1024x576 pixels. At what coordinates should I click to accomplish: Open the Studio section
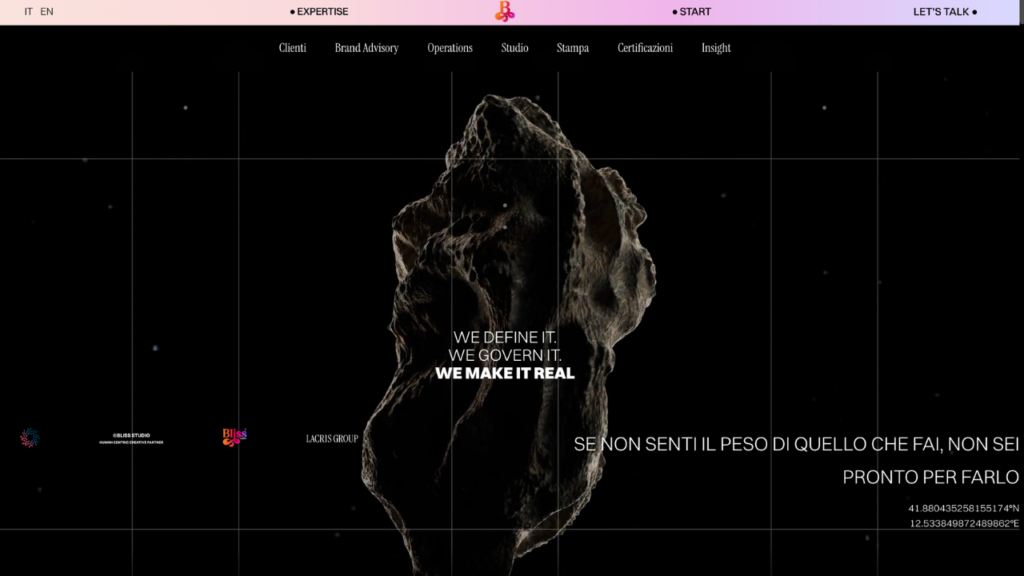[x=515, y=48]
